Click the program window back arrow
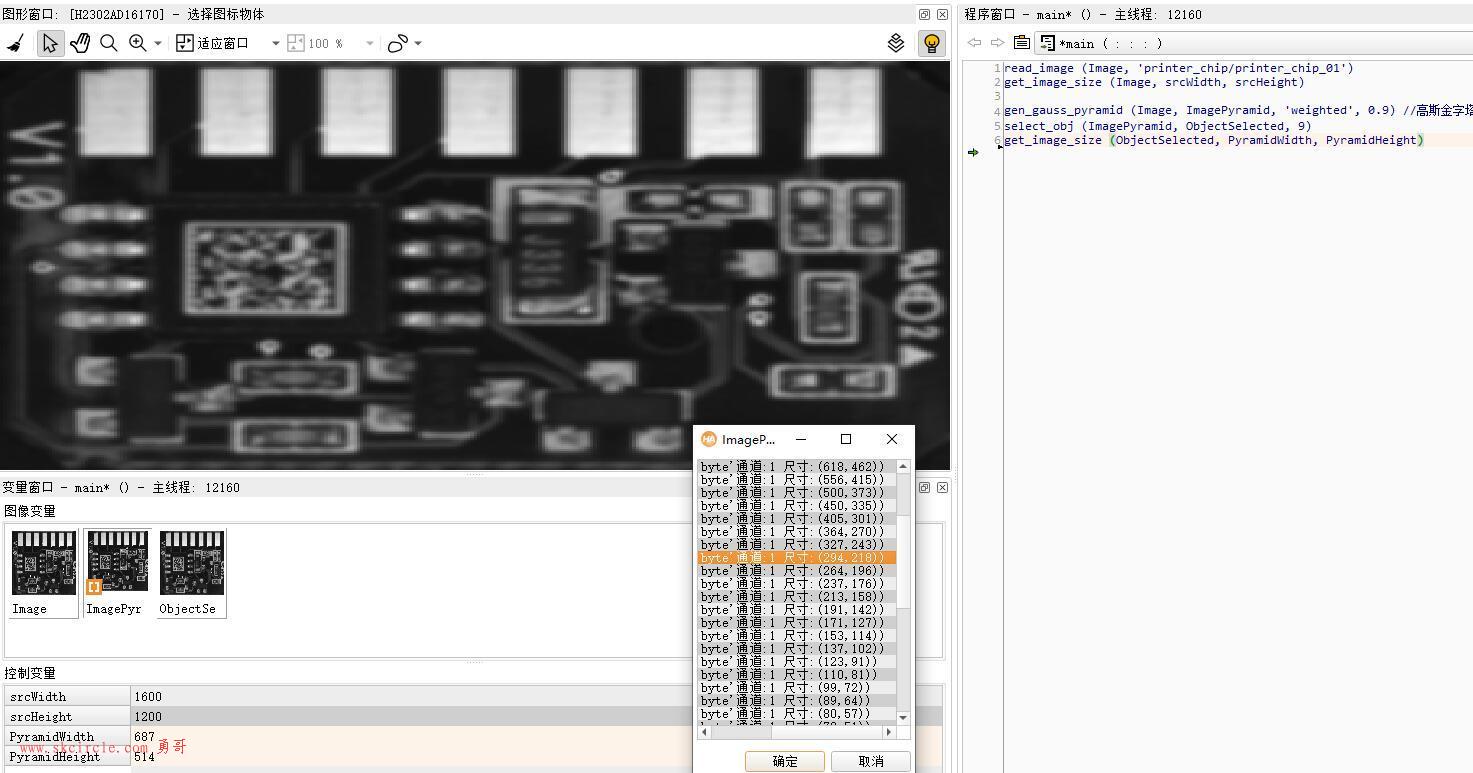Viewport: 1473px width, 773px height. tap(974, 43)
